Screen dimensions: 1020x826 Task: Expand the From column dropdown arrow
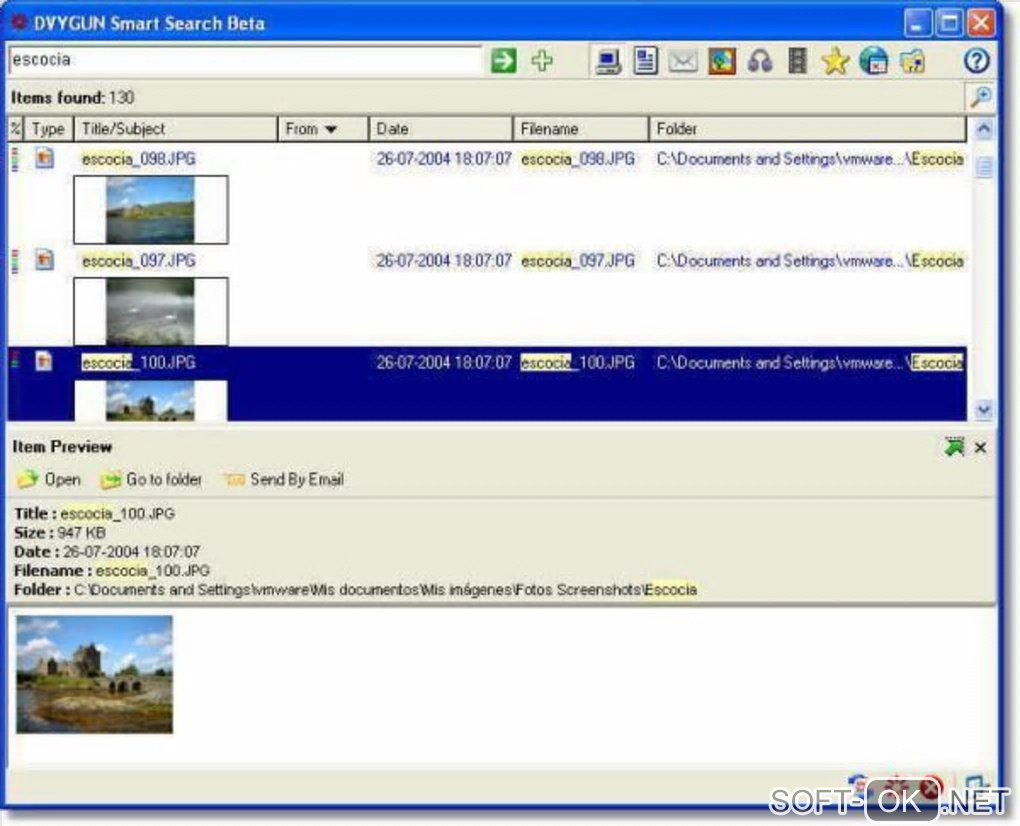[330, 129]
